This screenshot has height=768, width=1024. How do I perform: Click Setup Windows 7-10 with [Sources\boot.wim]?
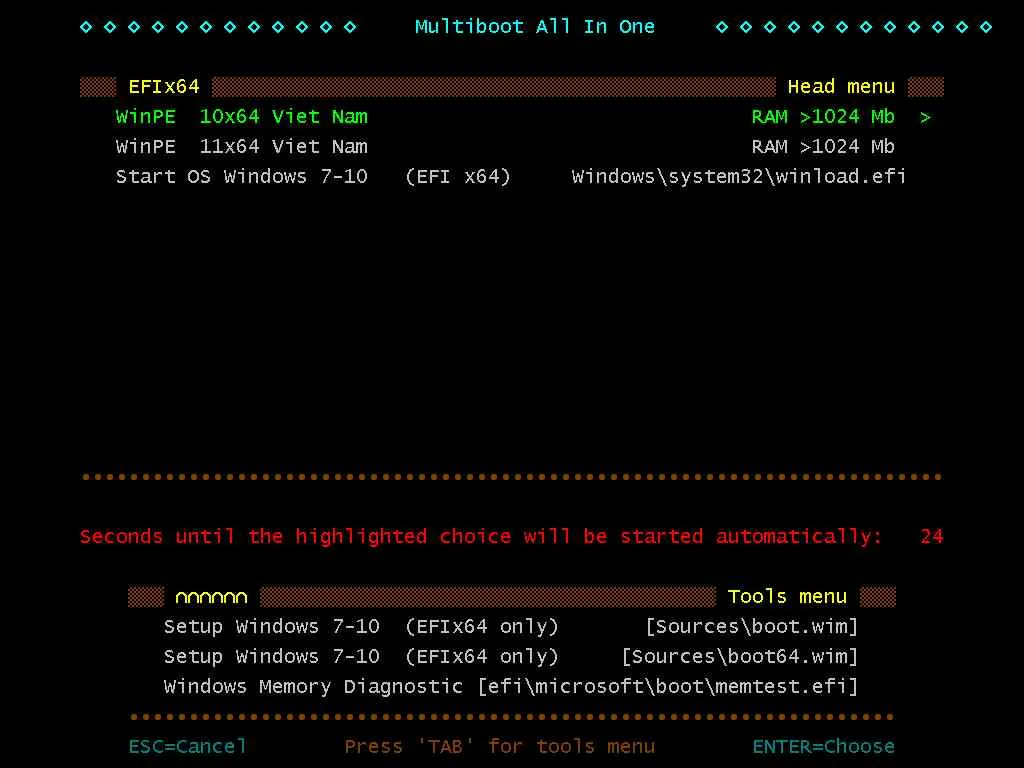361,627
